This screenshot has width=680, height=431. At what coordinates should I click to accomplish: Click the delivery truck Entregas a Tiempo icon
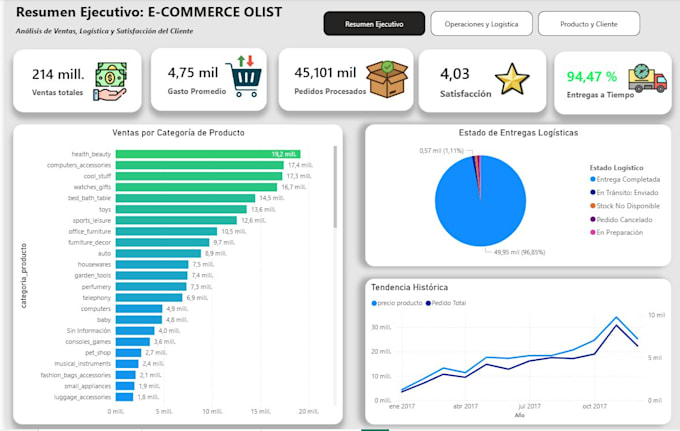click(x=647, y=78)
